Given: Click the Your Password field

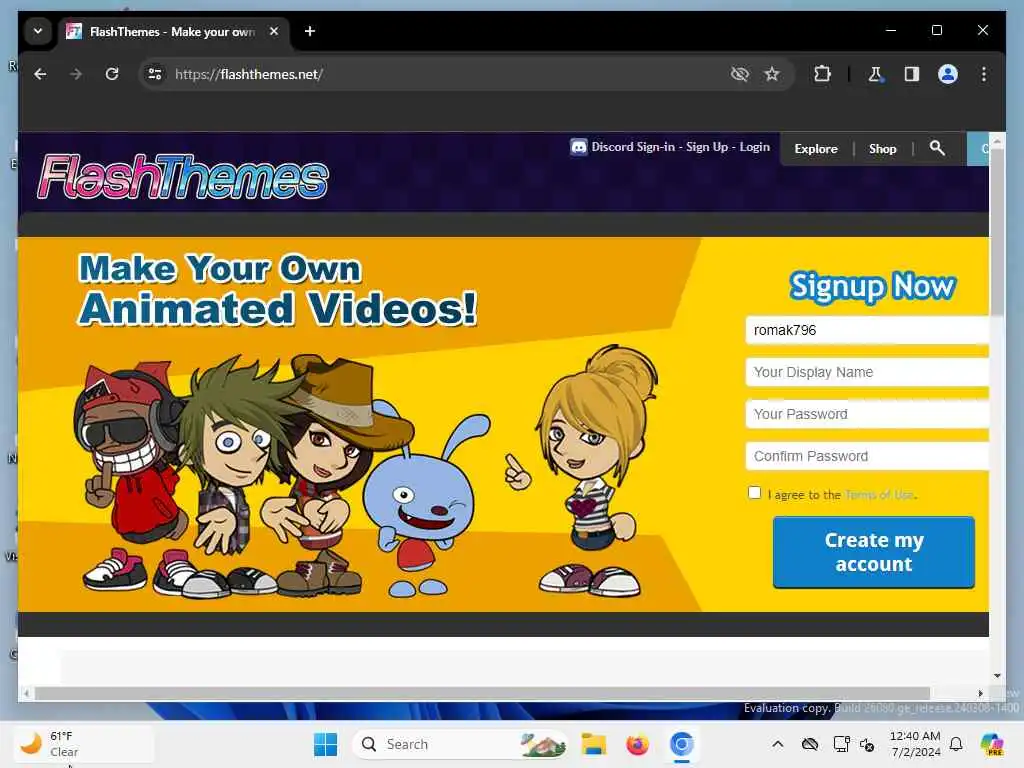Looking at the screenshot, I should 867,414.
